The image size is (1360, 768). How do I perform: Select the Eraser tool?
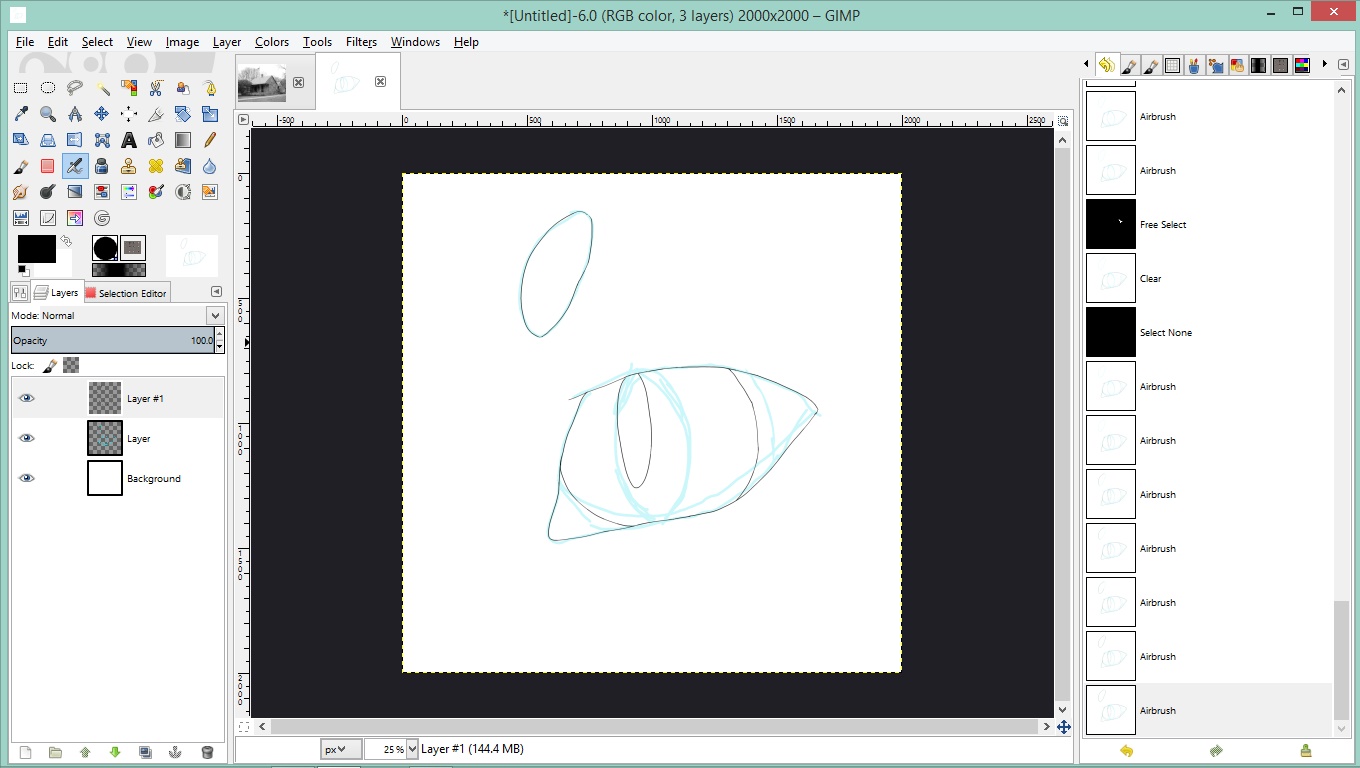coord(48,166)
